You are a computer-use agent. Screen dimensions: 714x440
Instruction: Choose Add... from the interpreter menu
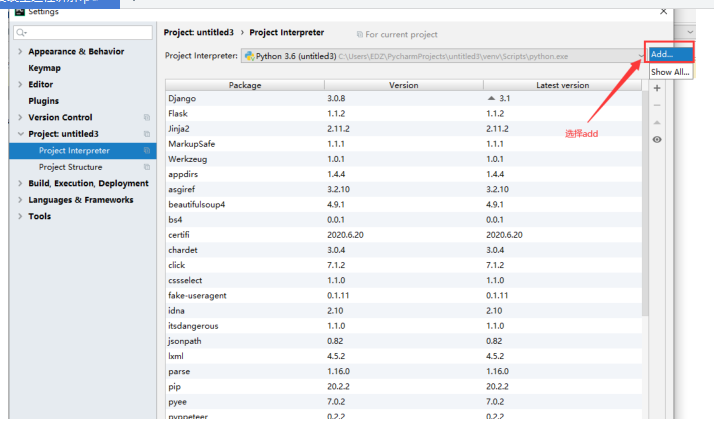coord(670,54)
